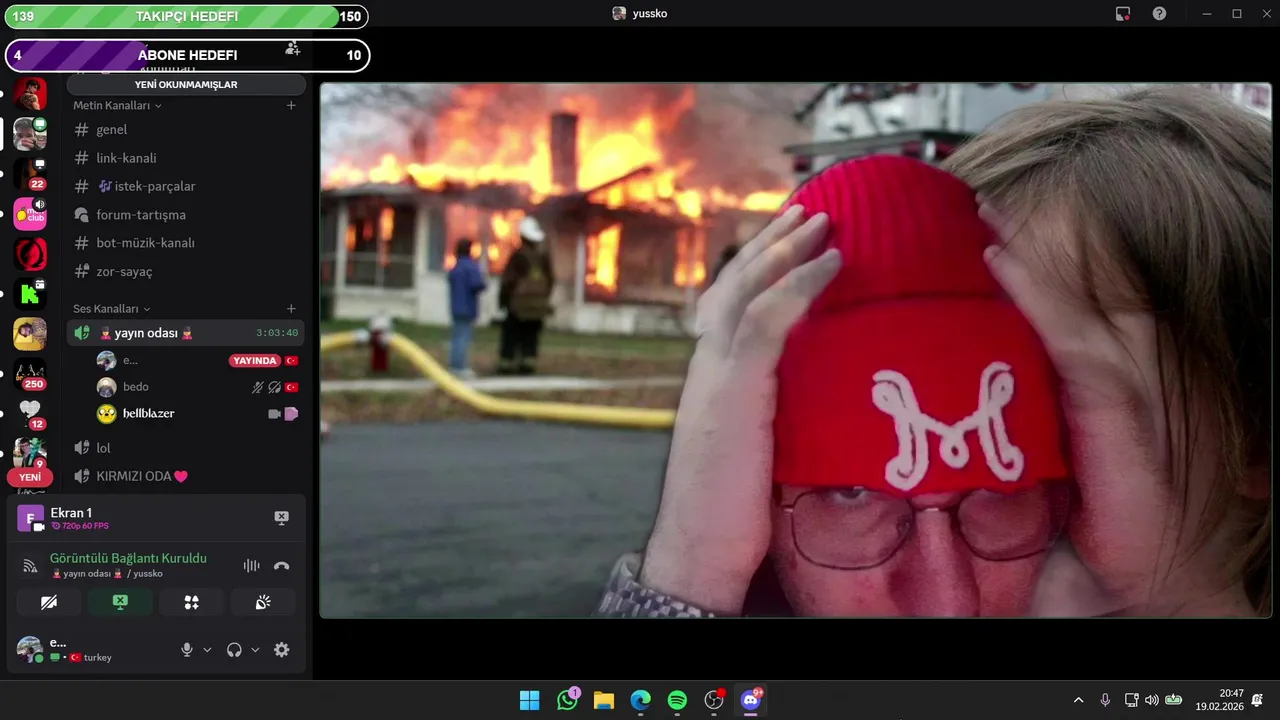This screenshot has height=720, width=1280.
Task: Open the Help question mark icon
Action: click(1159, 14)
